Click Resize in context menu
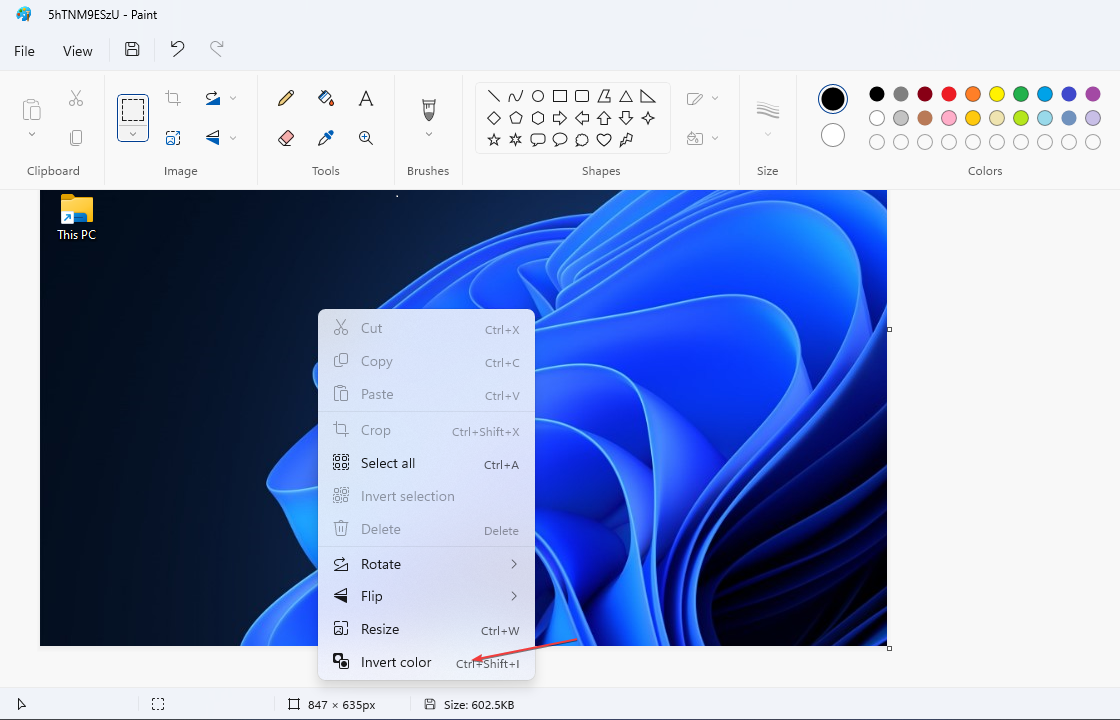This screenshot has width=1120, height=720. 380,629
